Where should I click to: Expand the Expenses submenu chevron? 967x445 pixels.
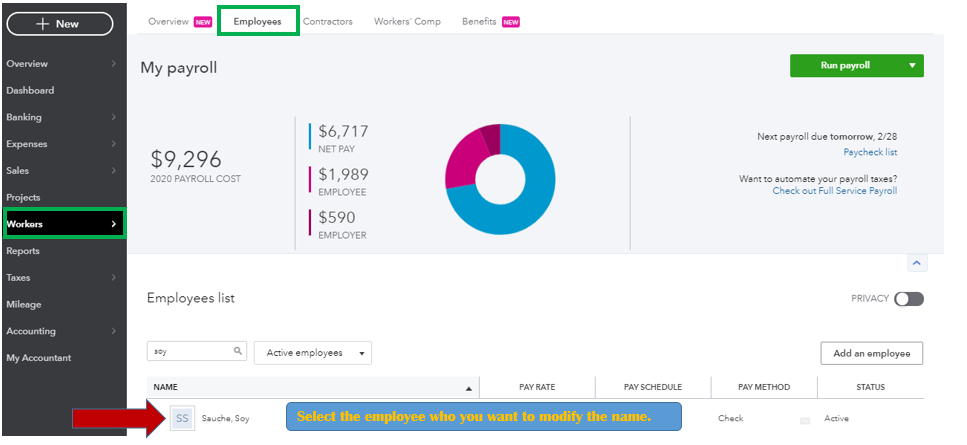113,144
